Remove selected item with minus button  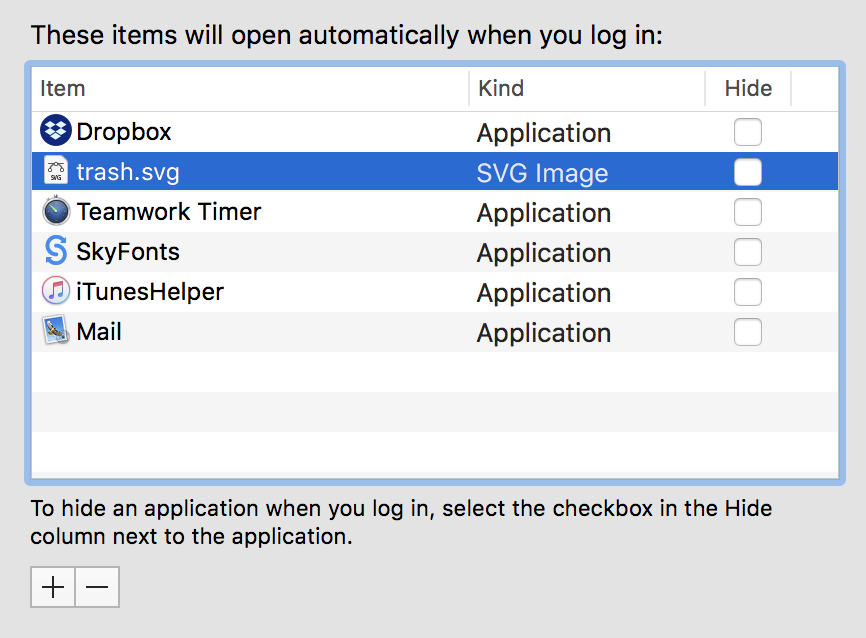coord(97,588)
